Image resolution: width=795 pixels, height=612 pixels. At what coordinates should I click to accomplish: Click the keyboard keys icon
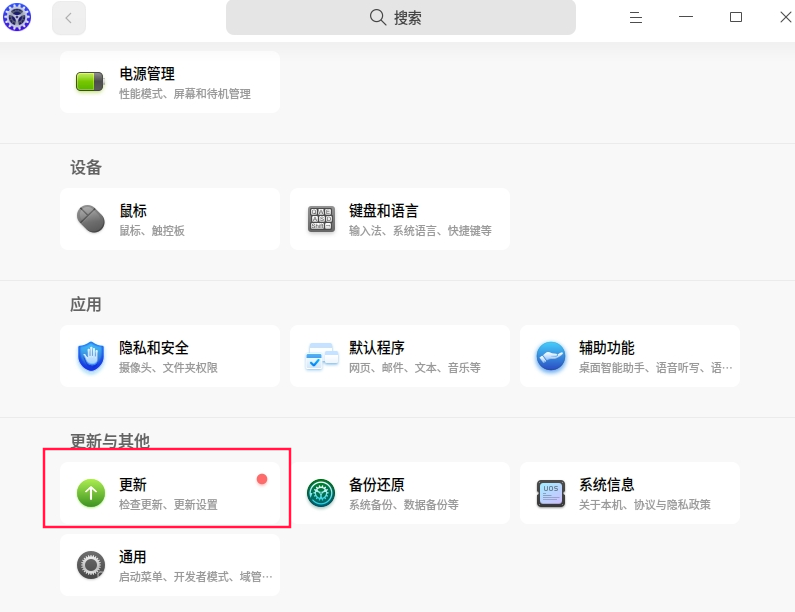point(321,219)
